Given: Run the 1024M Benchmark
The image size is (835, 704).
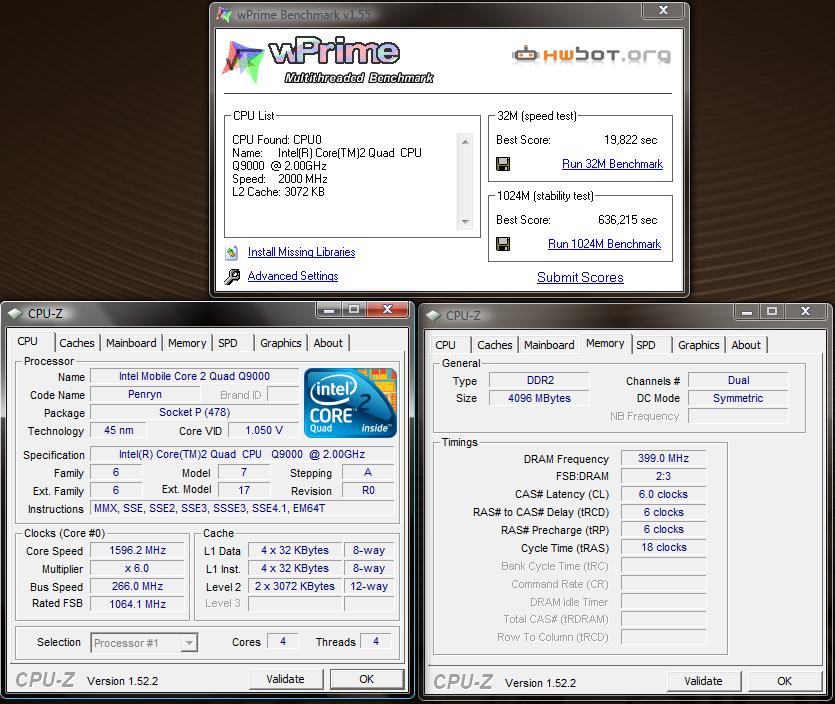Looking at the screenshot, I should tap(604, 244).
